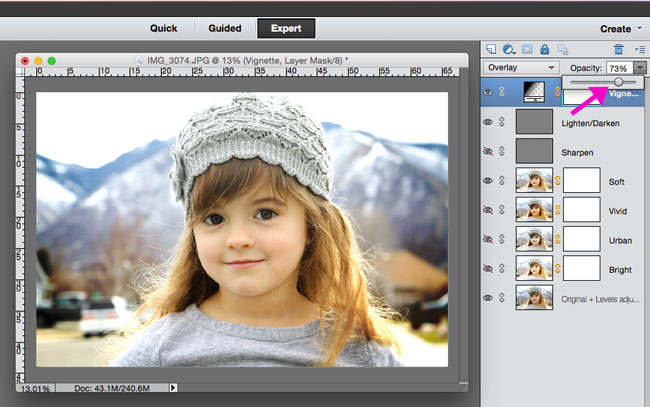Click the Bright layer photo thumbnail

click(x=534, y=268)
